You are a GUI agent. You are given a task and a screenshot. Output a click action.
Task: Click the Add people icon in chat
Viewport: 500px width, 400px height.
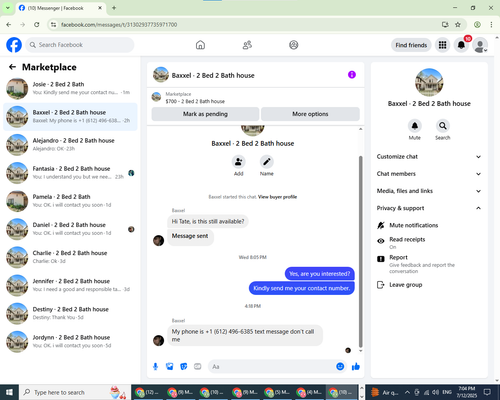point(238,162)
